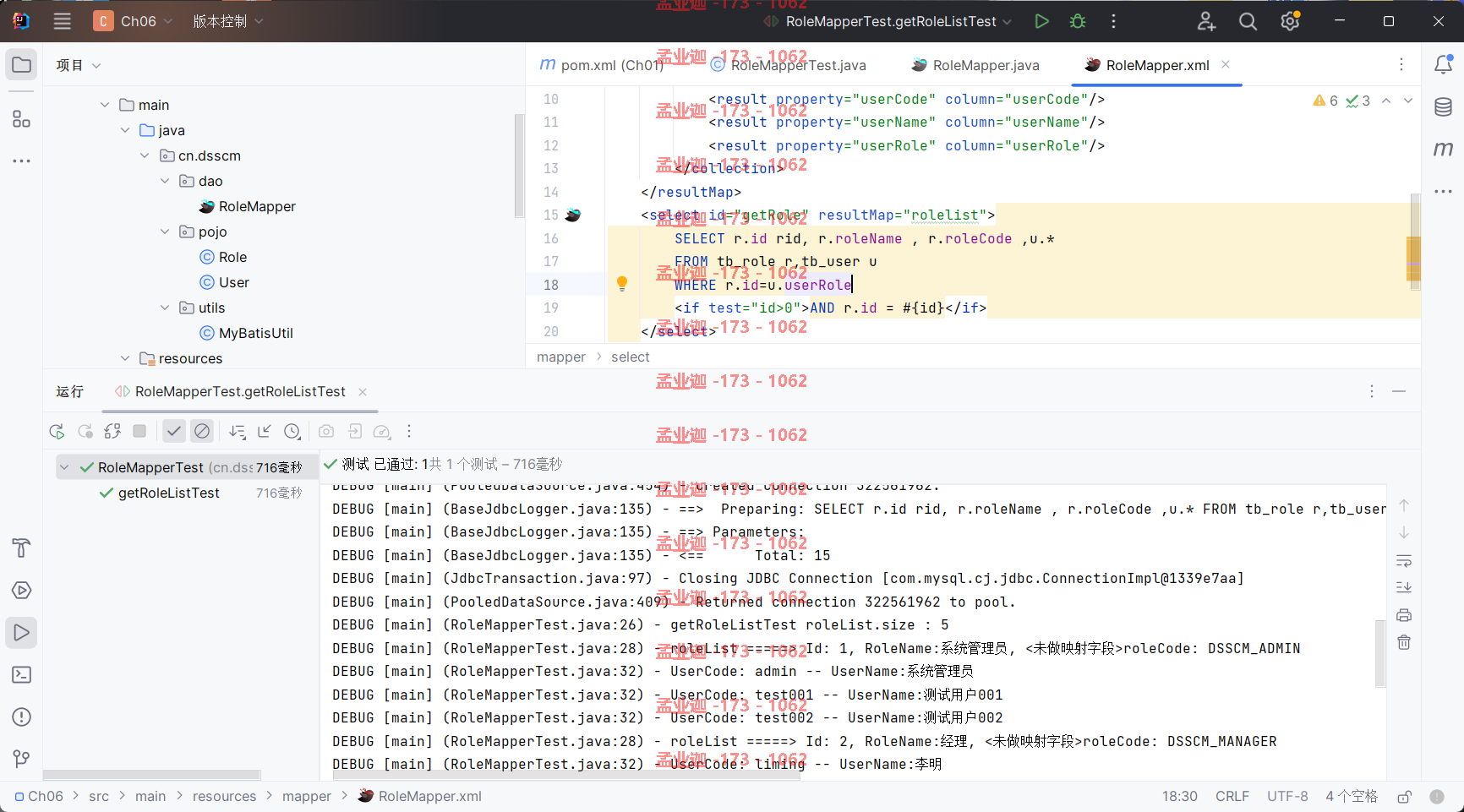The height and width of the screenshot is (812, 1464).
Task: Collapse the utils package
Action: click(165, 308)
